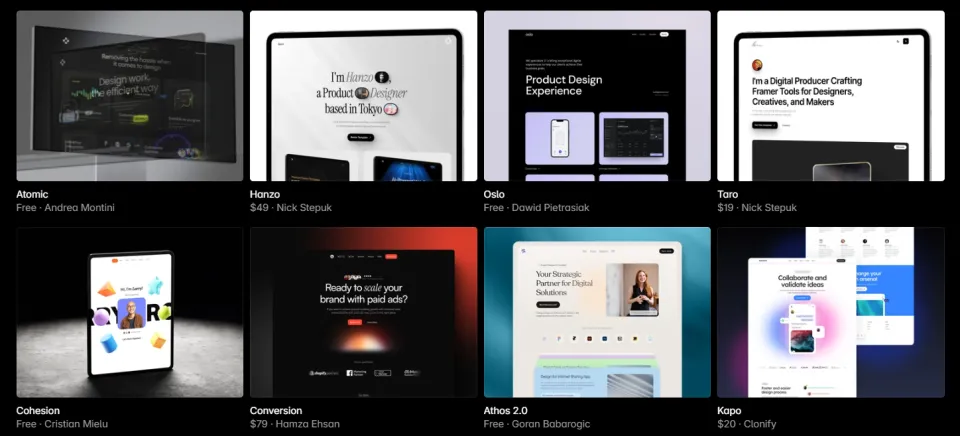Open the Oslo title link
Image resolution: width=960 pixels, height=436 pixels.
[x=494, y=194]
